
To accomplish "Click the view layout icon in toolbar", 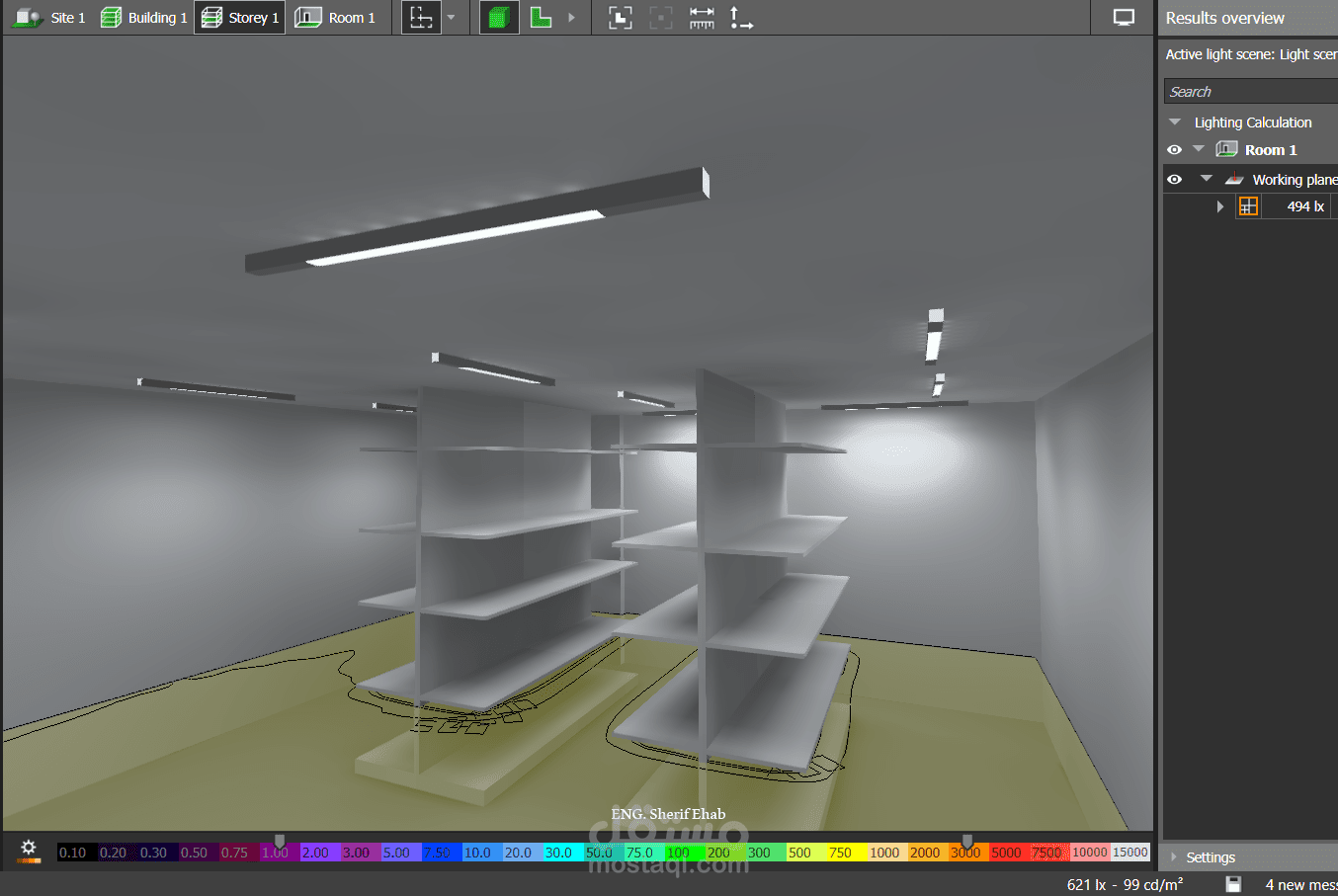I will 422,18.
